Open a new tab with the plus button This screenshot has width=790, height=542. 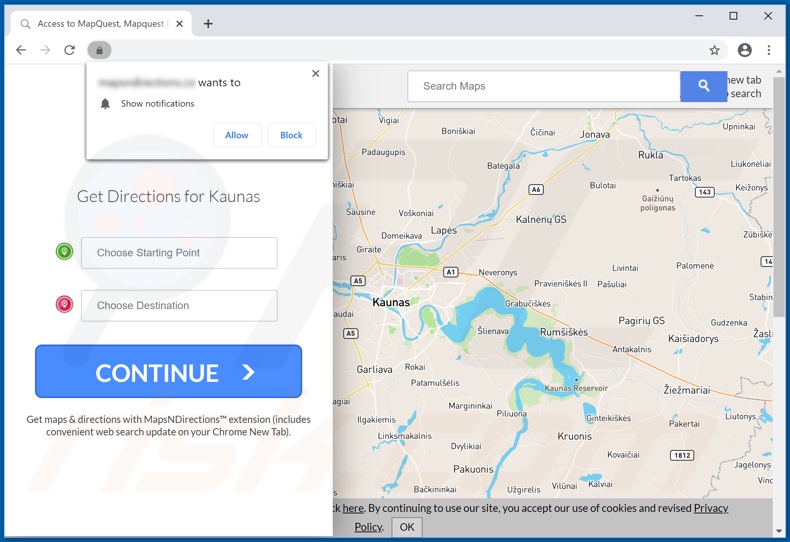pos(208,24)
